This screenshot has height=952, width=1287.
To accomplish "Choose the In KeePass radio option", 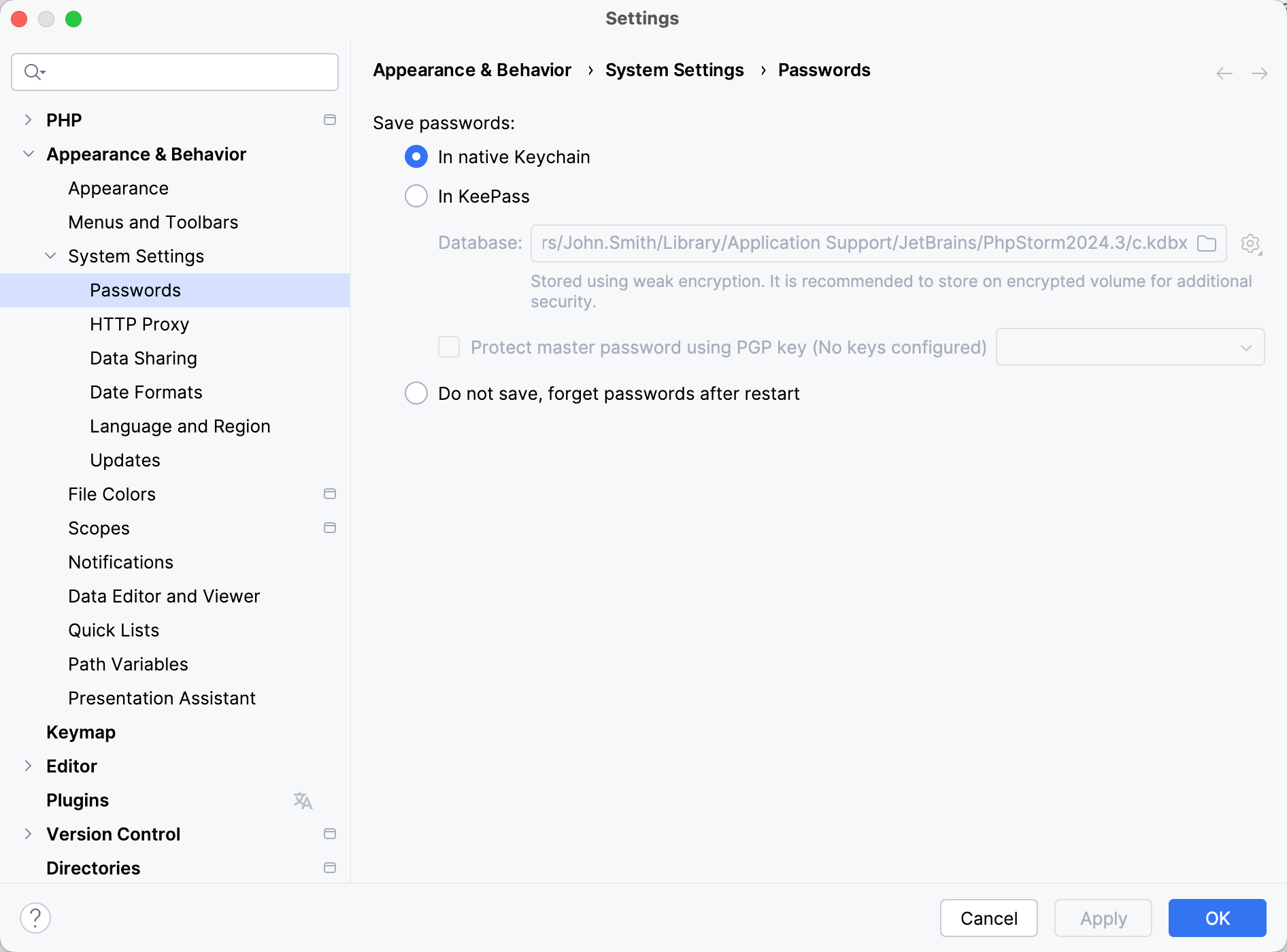I will tap(416, 197).
